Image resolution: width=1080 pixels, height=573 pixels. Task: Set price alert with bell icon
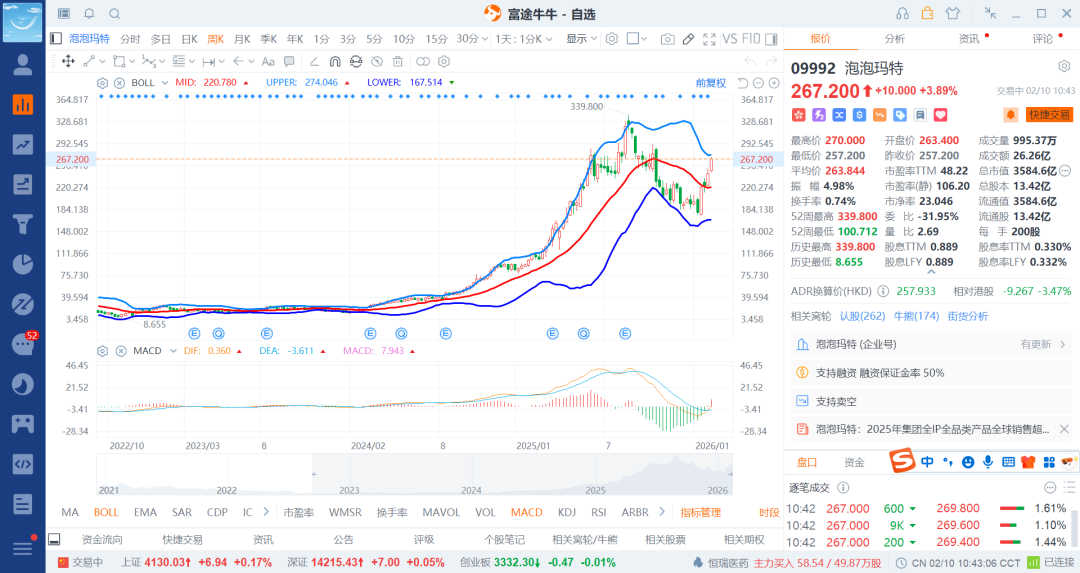coord(1010,115)
